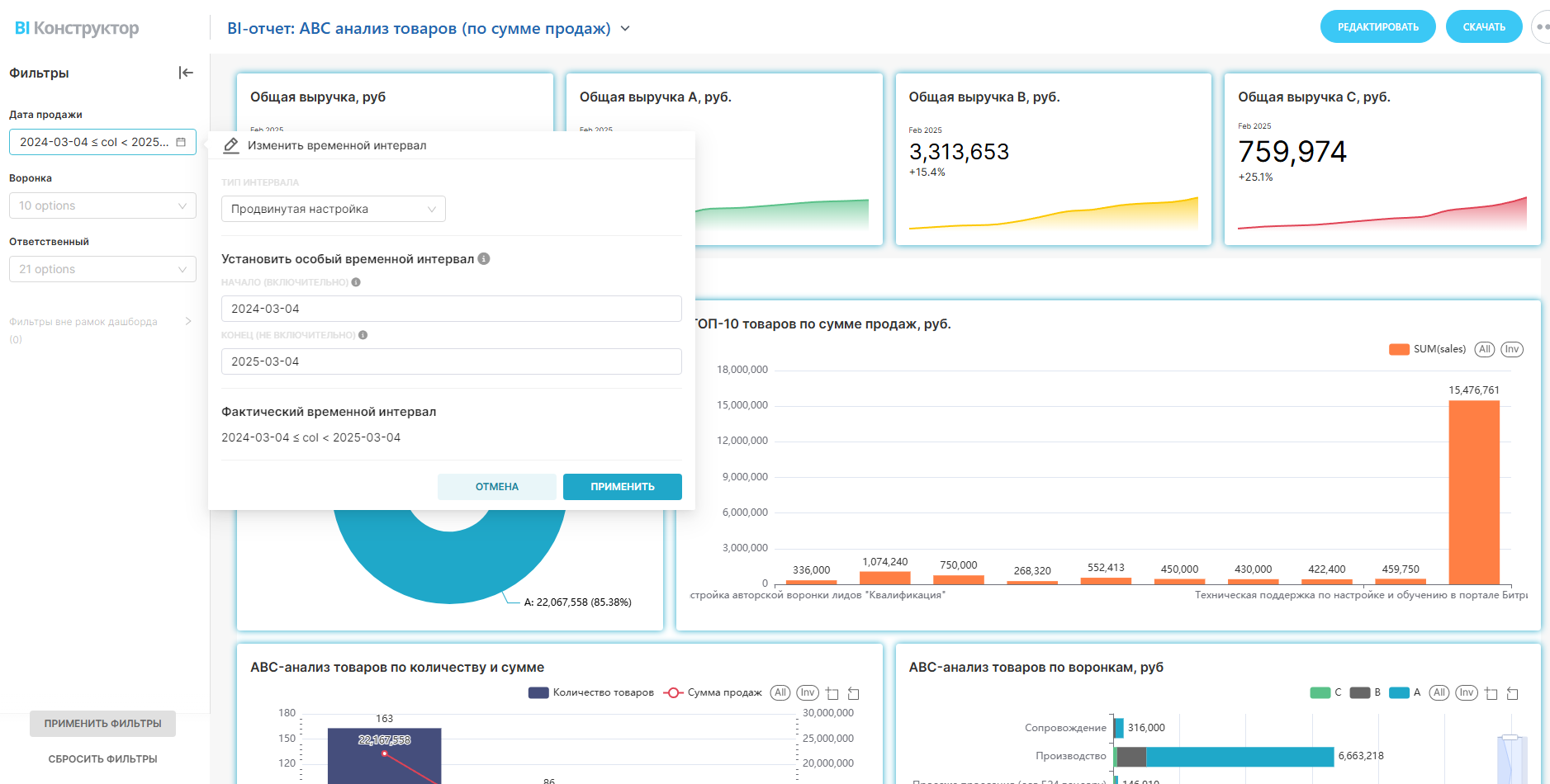
Task: Click the ОТМЕНА button
Action: (496, 487)
